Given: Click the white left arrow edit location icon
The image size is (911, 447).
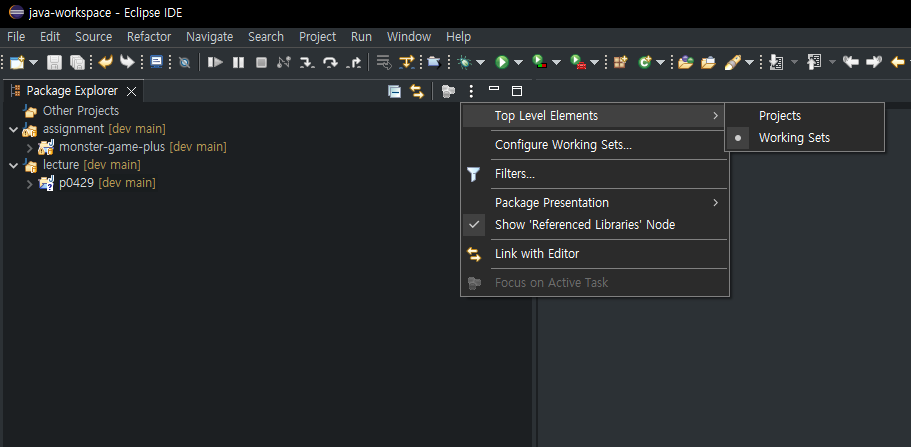Looking at the screenshot, I should coord(851,62).
